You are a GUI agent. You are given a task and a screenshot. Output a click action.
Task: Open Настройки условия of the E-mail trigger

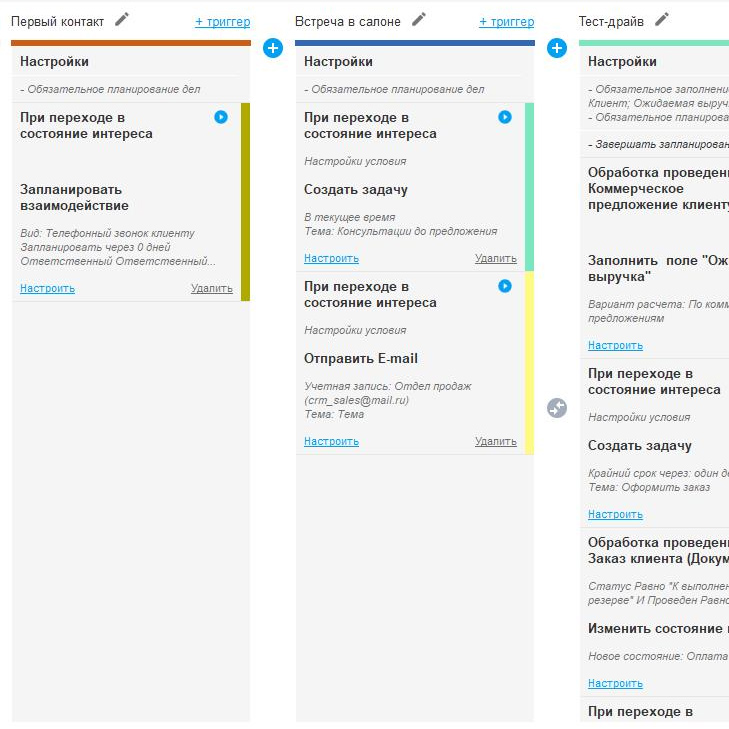(x=355, y=330)
